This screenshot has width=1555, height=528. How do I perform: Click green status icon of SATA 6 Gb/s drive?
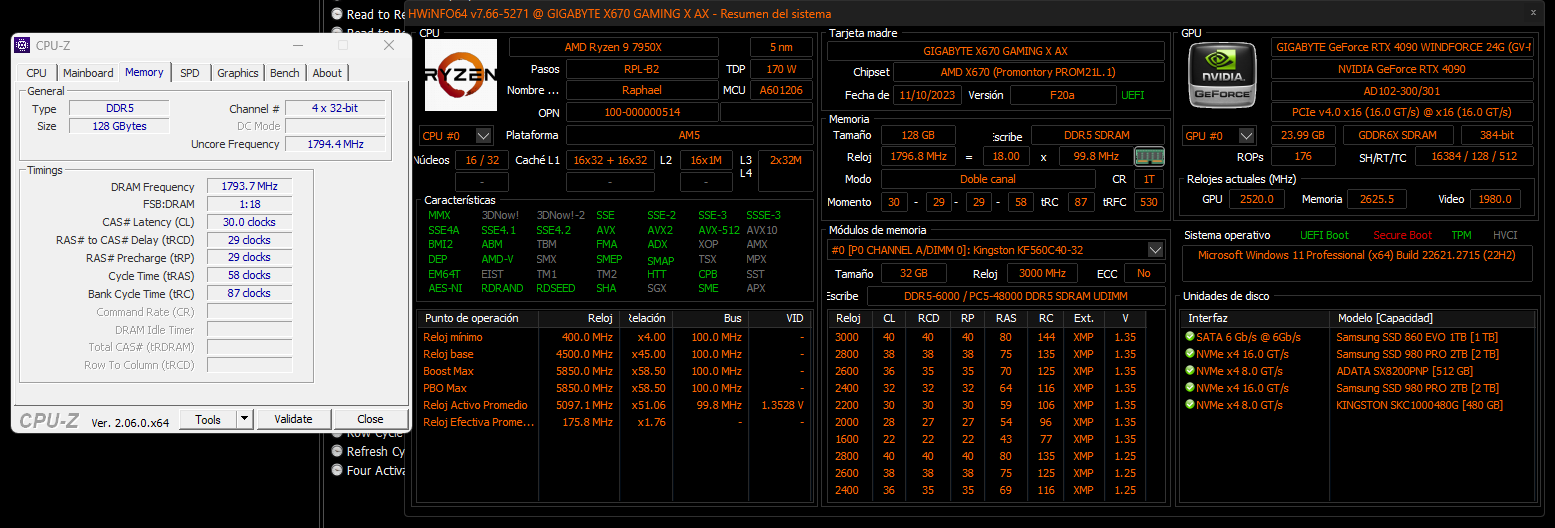(x=1189, y=337)
